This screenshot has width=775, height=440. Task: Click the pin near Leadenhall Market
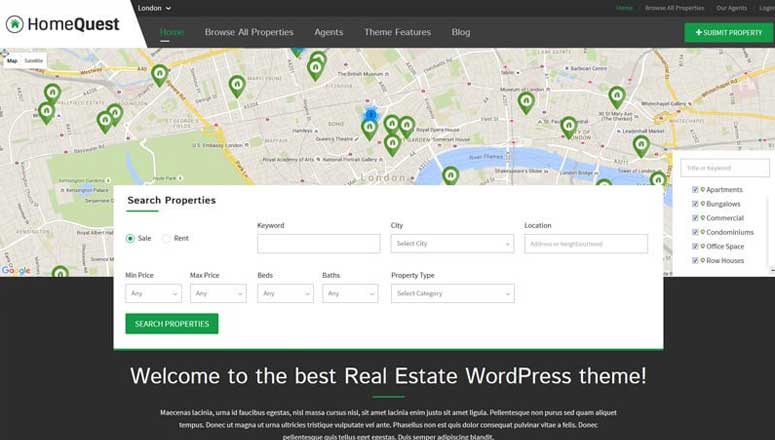pos(641,146)
